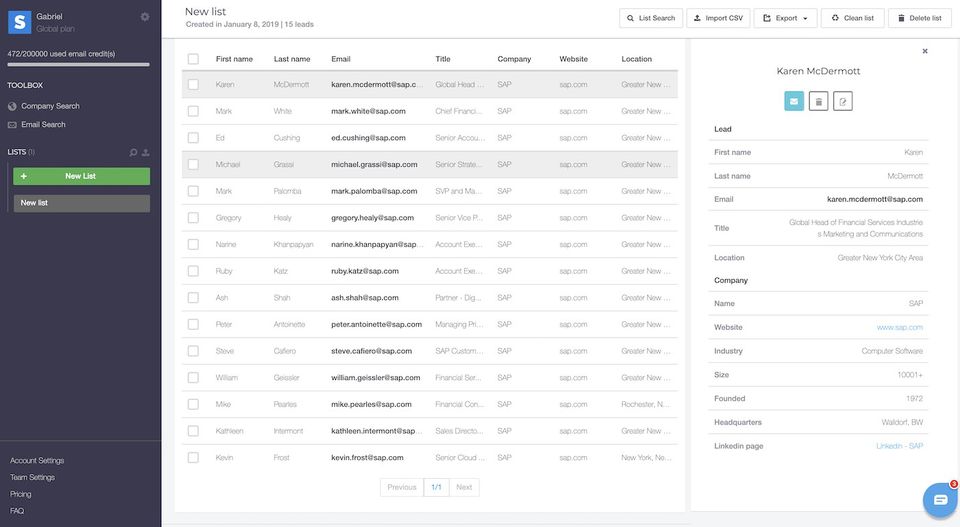Screen dimensions: 960x527
Task: Click email mark.white@sap.com
Action: [x=369, y=111]
